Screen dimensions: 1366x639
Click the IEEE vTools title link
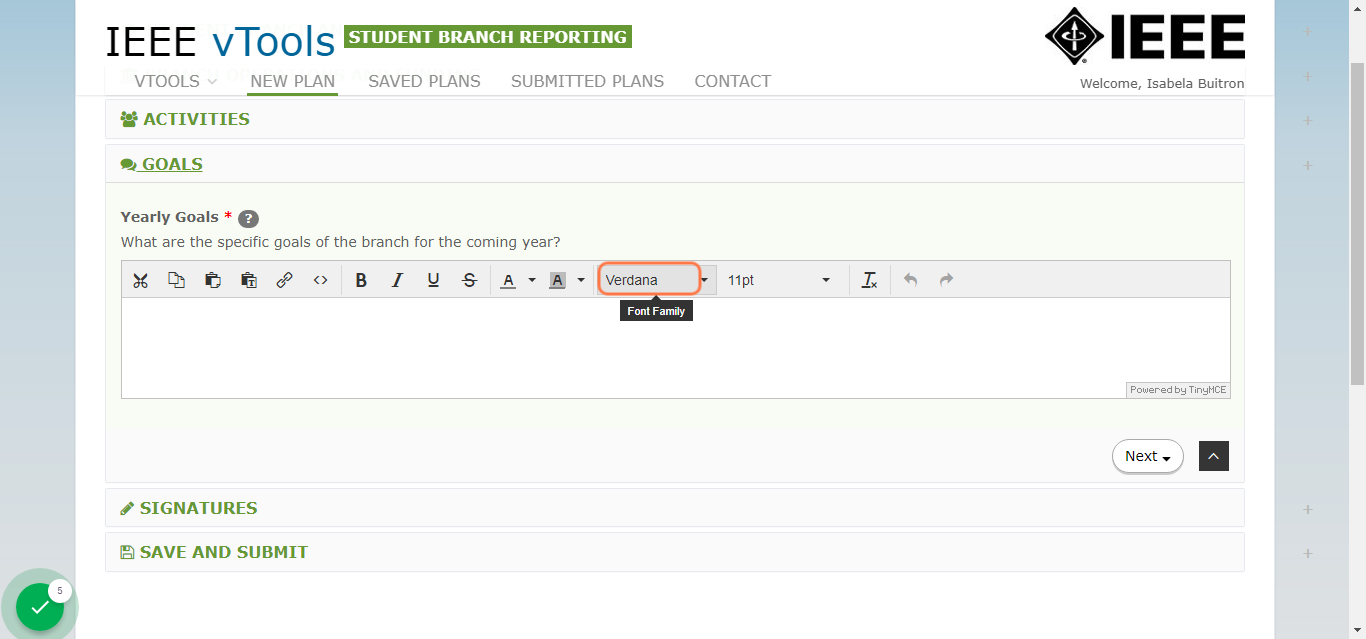click(220, 42)
